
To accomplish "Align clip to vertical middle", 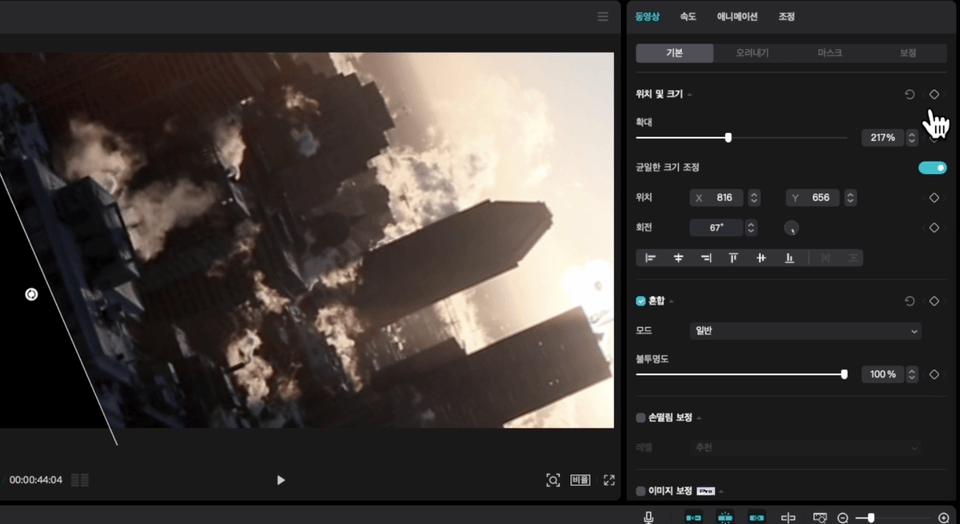I will [761, 258].
